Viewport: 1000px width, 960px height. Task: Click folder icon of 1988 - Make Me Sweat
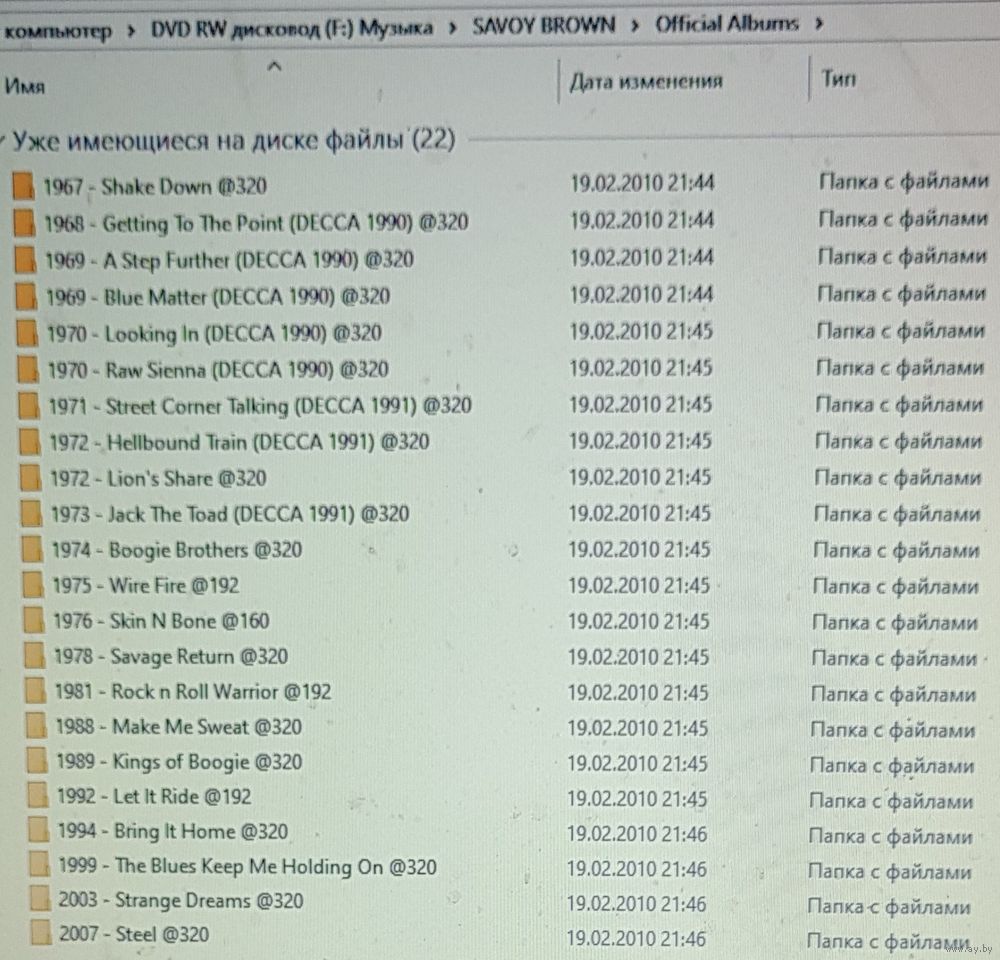(36, 726)
